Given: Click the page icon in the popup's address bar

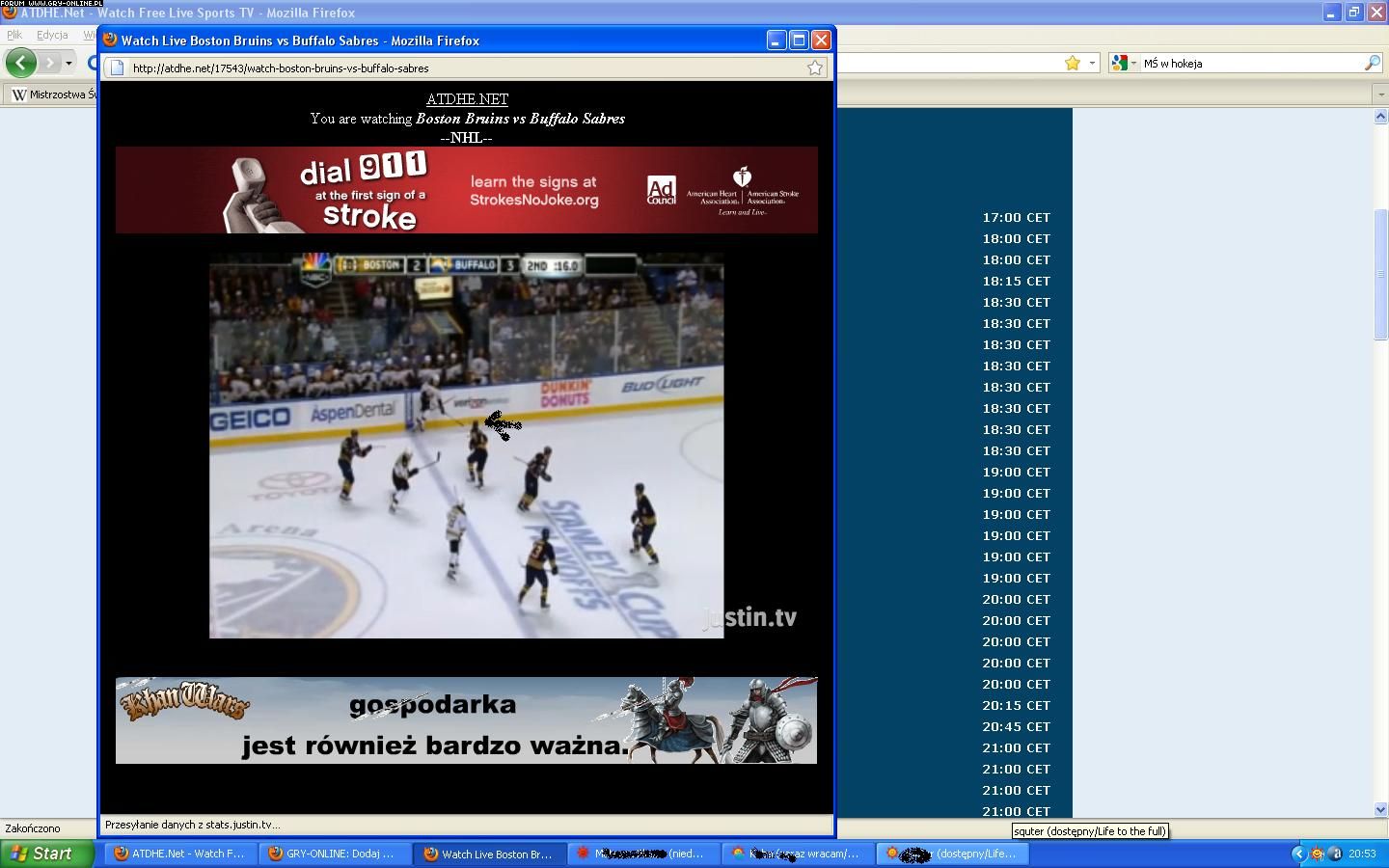Looking at the screenshot, I should click(x=117, y=68).
